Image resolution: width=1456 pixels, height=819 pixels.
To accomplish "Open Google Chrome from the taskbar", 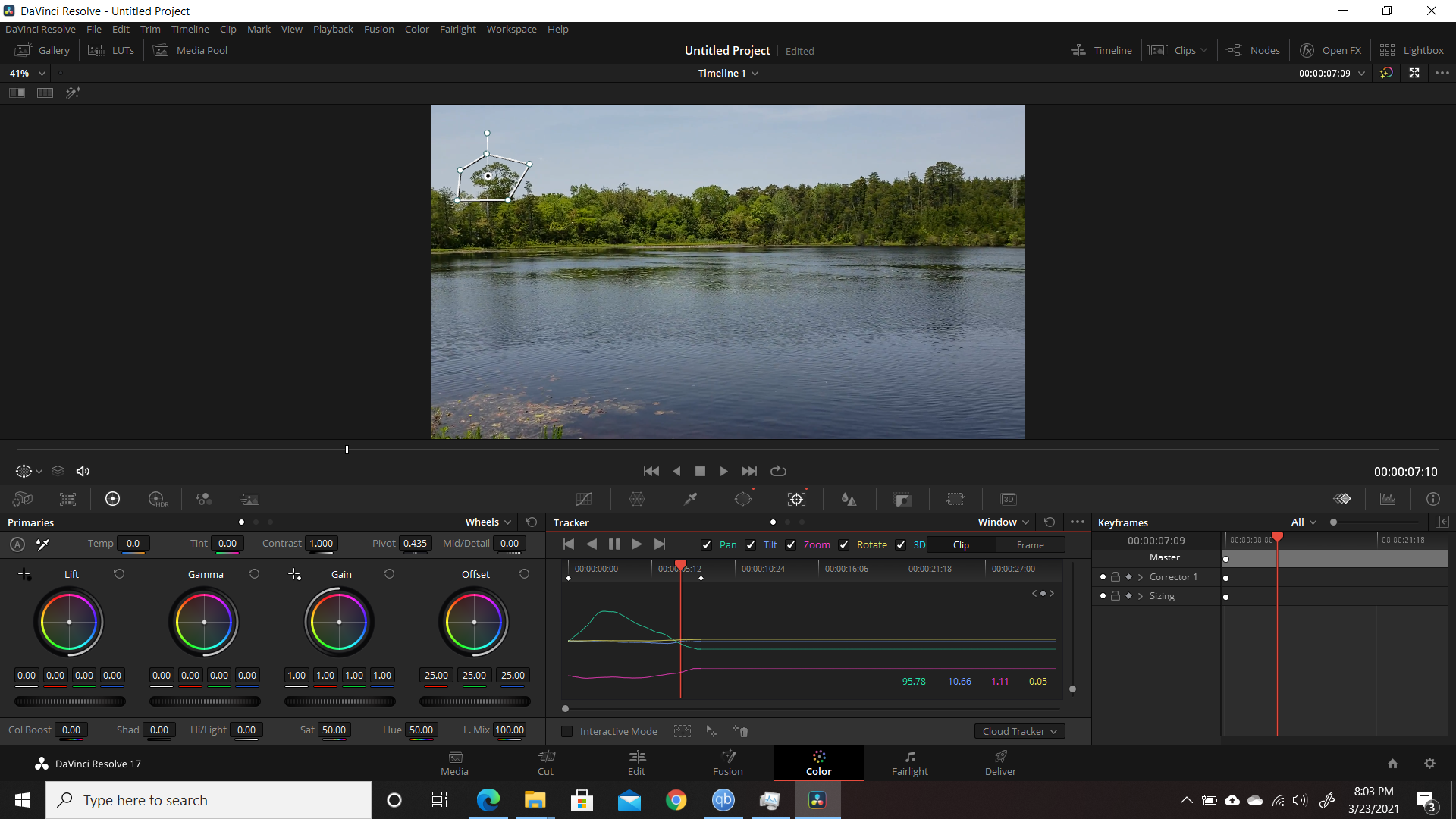I will click(x=676, y=800).
